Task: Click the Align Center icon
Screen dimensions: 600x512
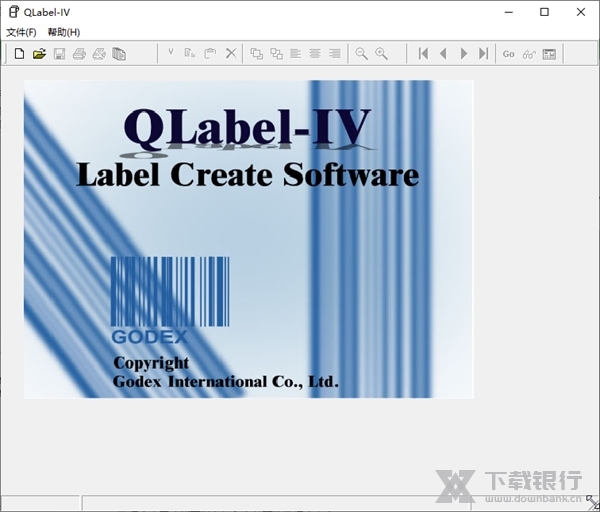Action: (315, 53)
